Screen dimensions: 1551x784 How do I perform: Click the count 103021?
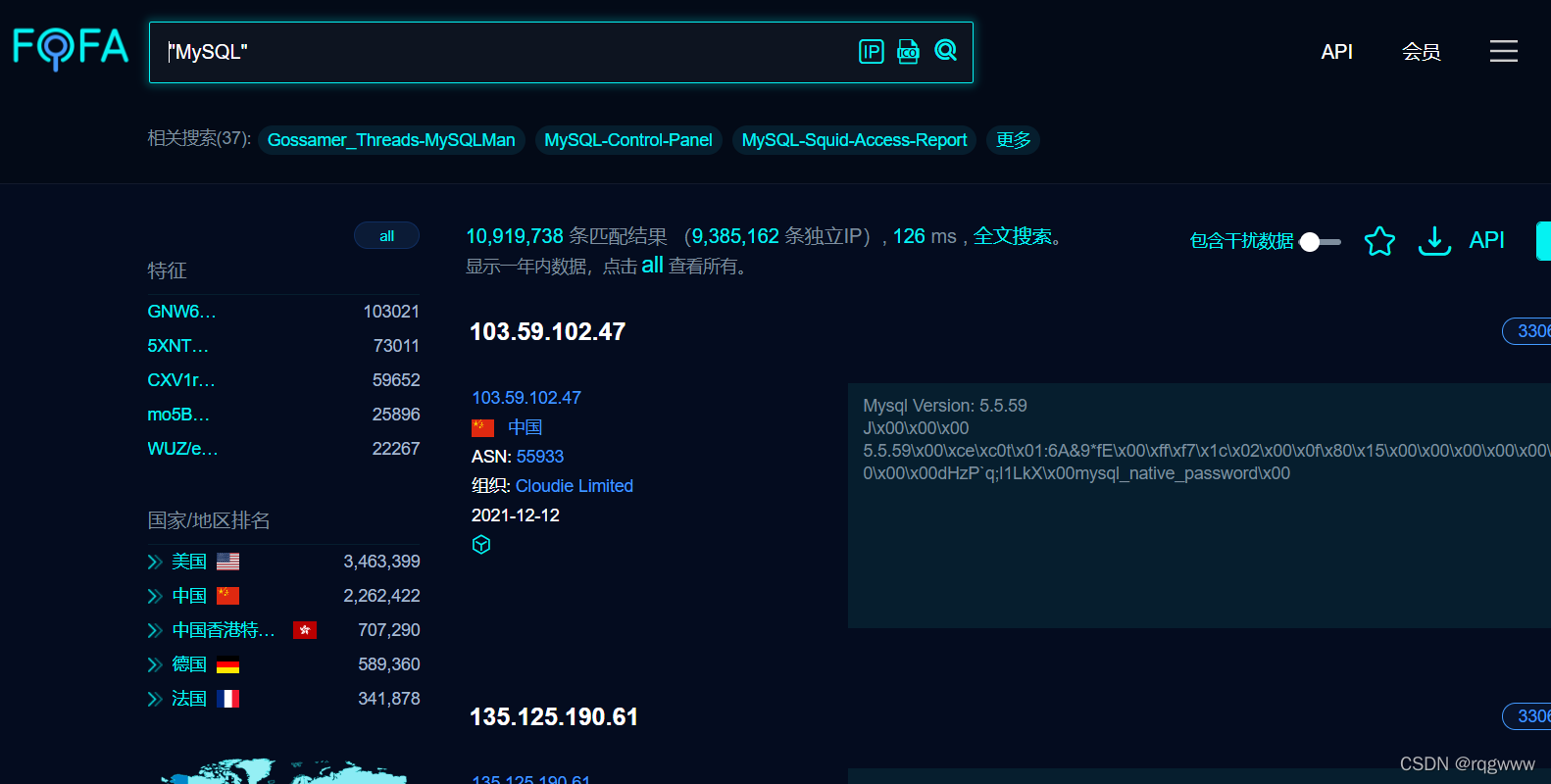391,312
